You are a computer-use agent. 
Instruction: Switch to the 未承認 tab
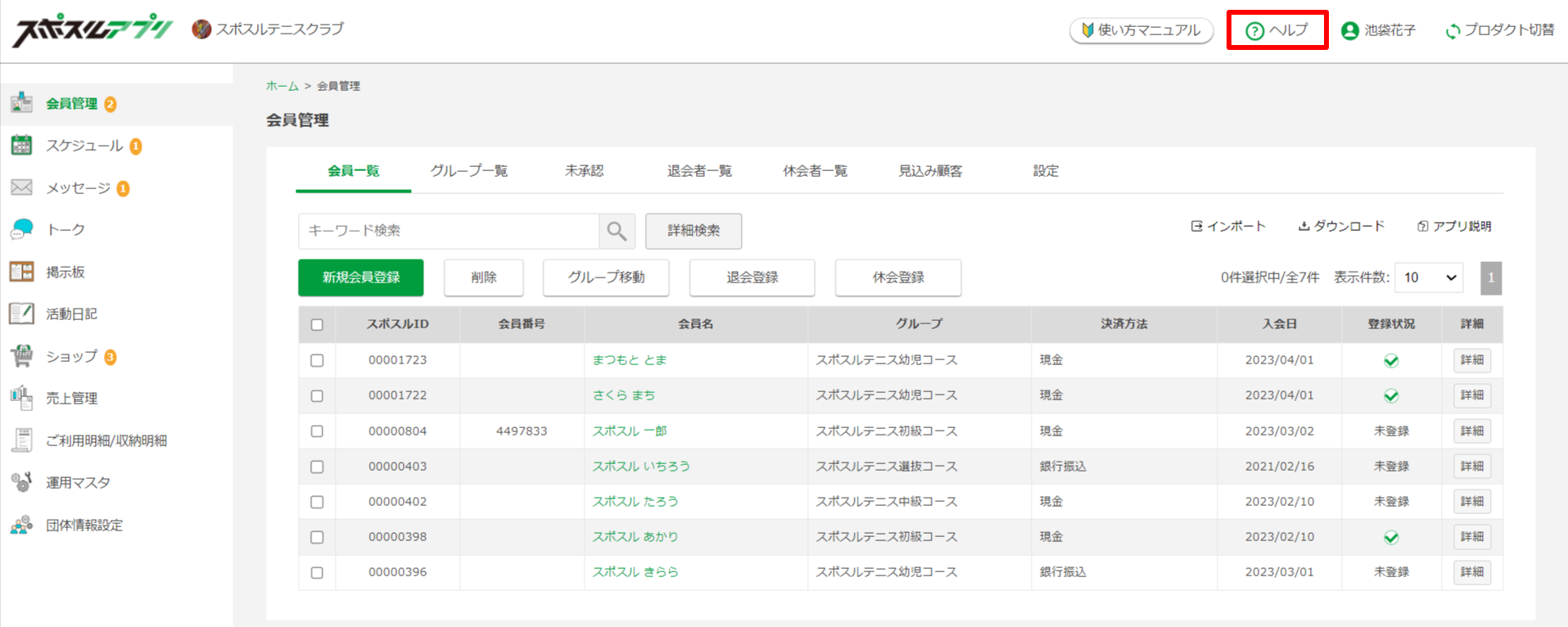584,170
